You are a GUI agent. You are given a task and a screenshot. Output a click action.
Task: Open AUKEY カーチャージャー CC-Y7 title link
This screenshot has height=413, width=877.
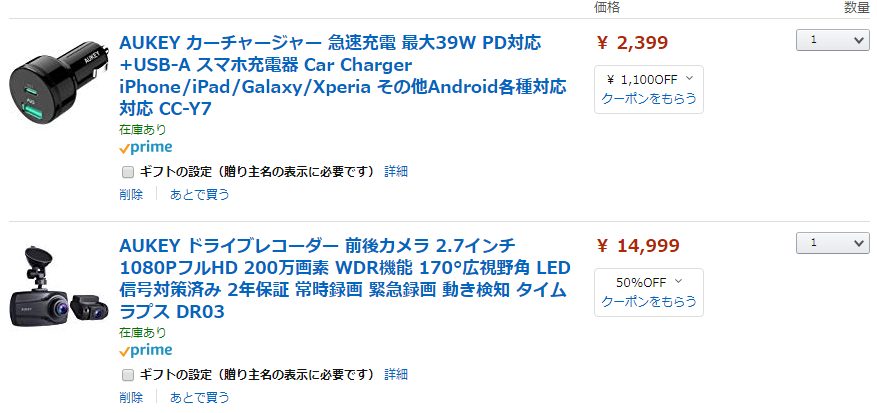[x=343, y=76]
